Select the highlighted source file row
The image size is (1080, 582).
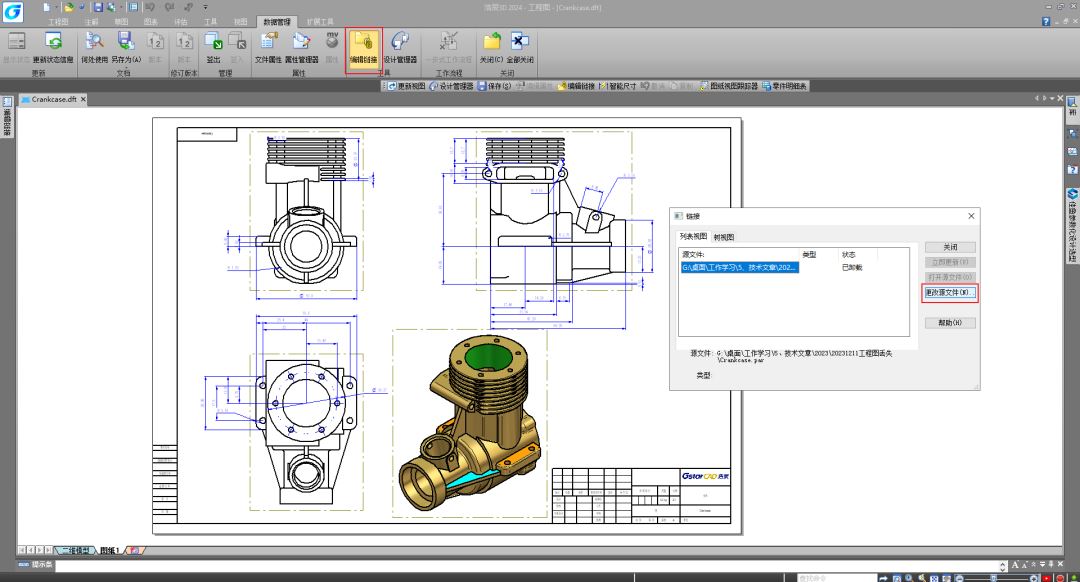[x=740, y=268]
